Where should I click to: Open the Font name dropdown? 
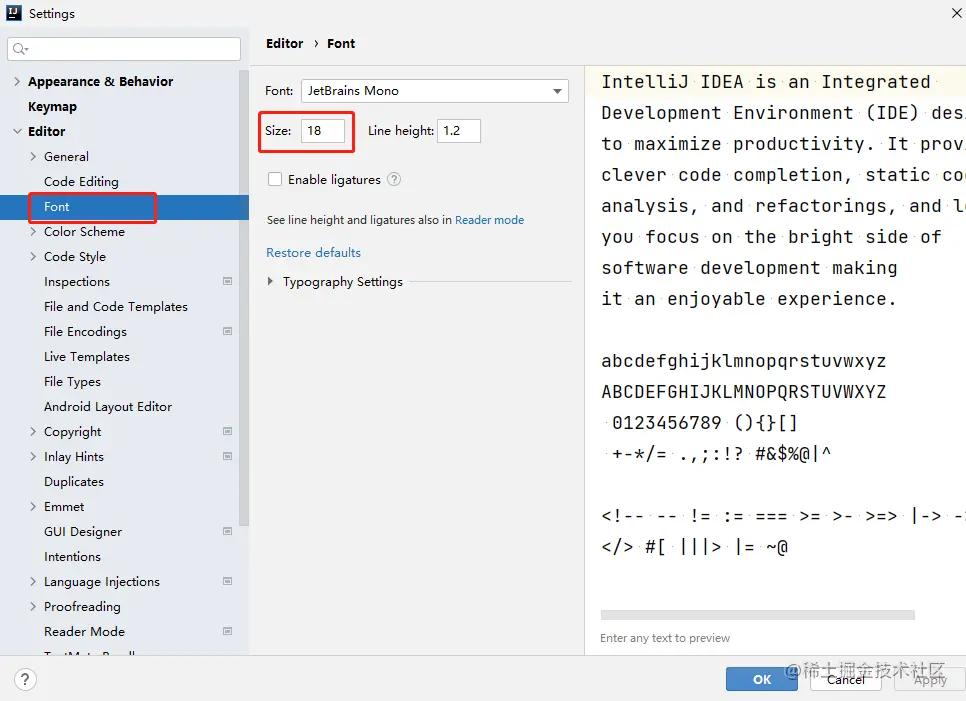point(434,91)
